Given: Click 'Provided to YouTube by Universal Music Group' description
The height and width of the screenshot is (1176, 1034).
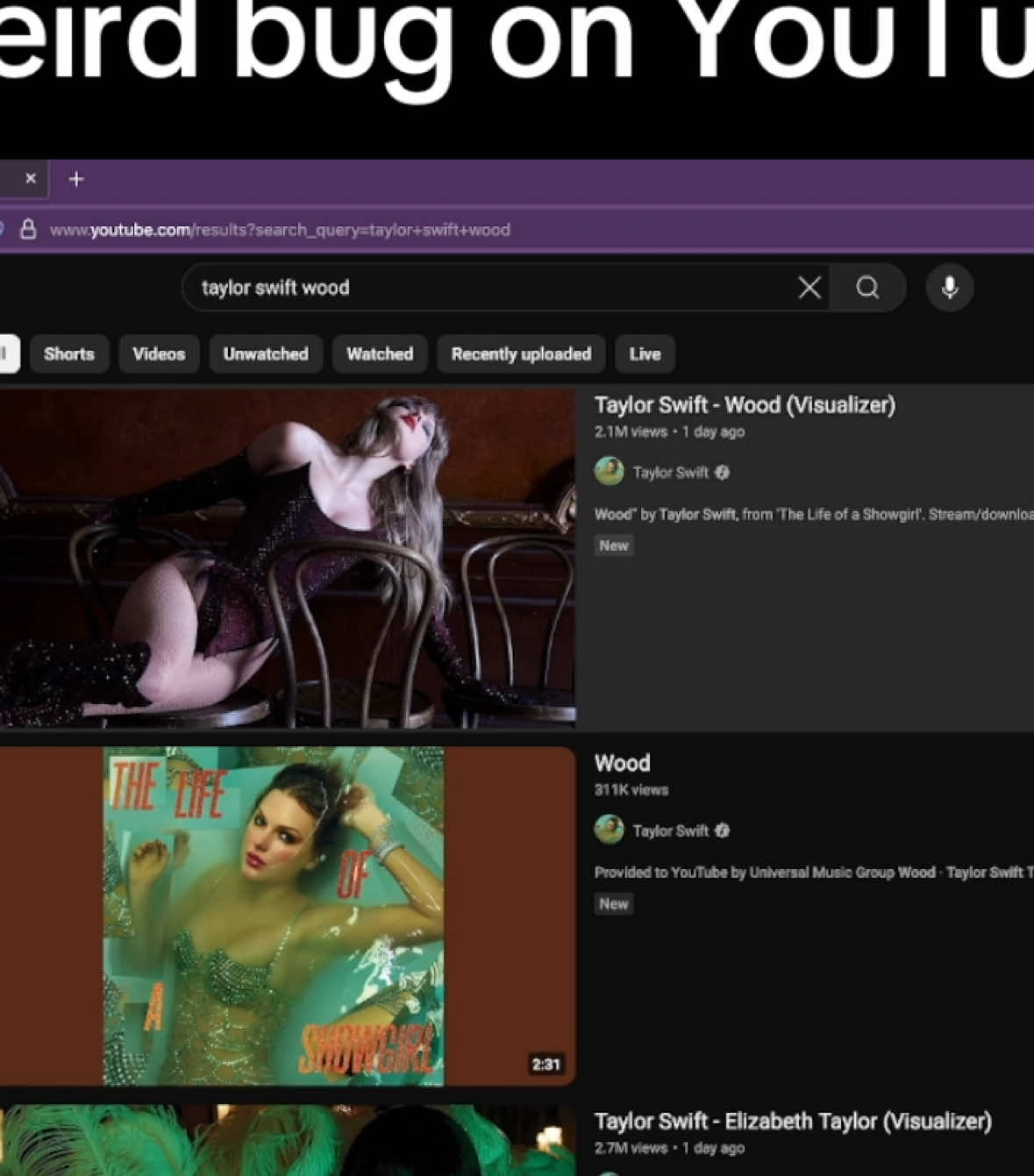Looking at the screenshot, I should pos(813,873).
